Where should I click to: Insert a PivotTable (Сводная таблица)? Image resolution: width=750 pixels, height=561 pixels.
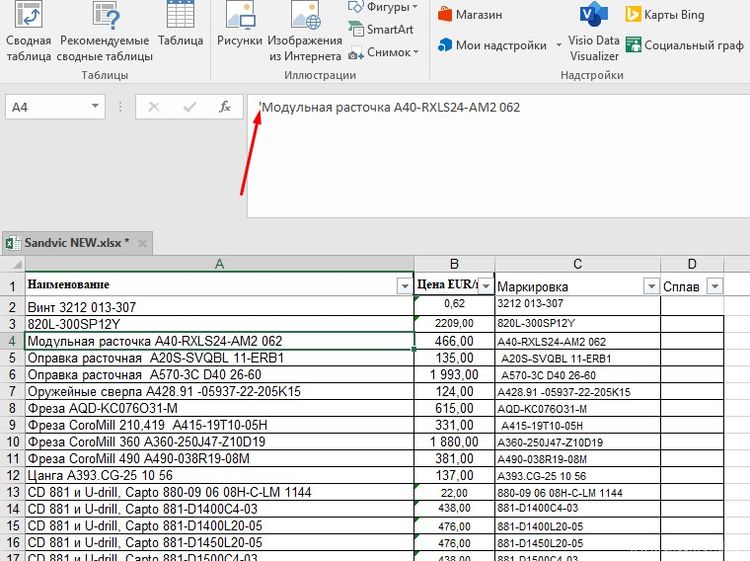(29, 31)
